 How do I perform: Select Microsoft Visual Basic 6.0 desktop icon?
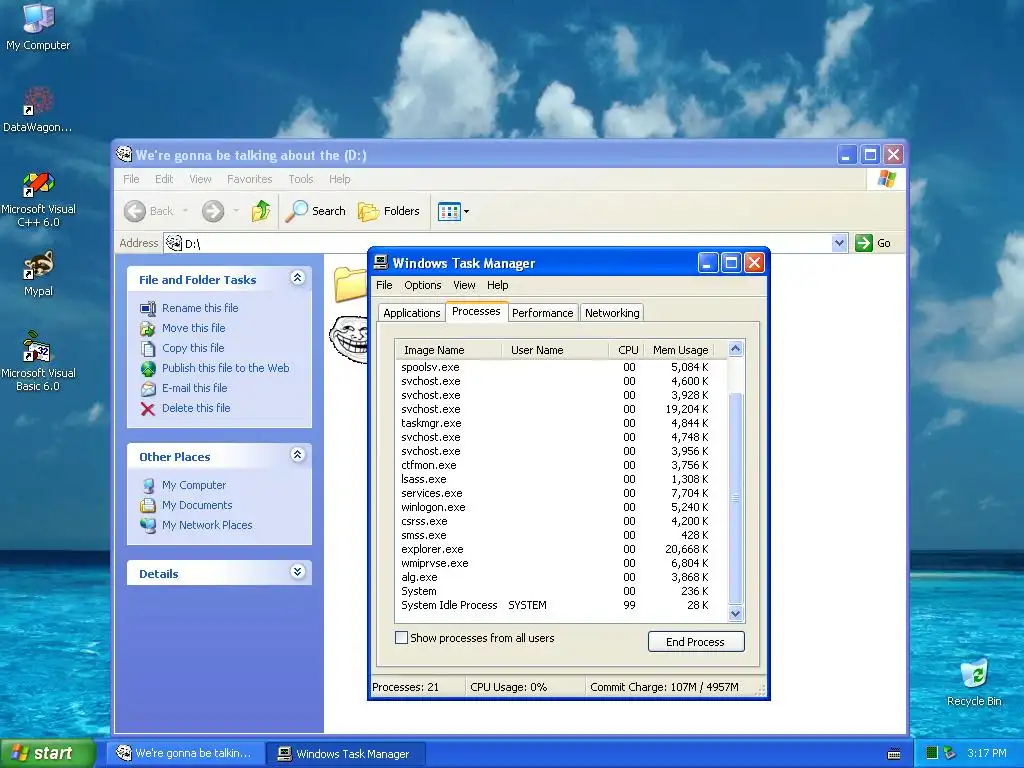(38, 361)
